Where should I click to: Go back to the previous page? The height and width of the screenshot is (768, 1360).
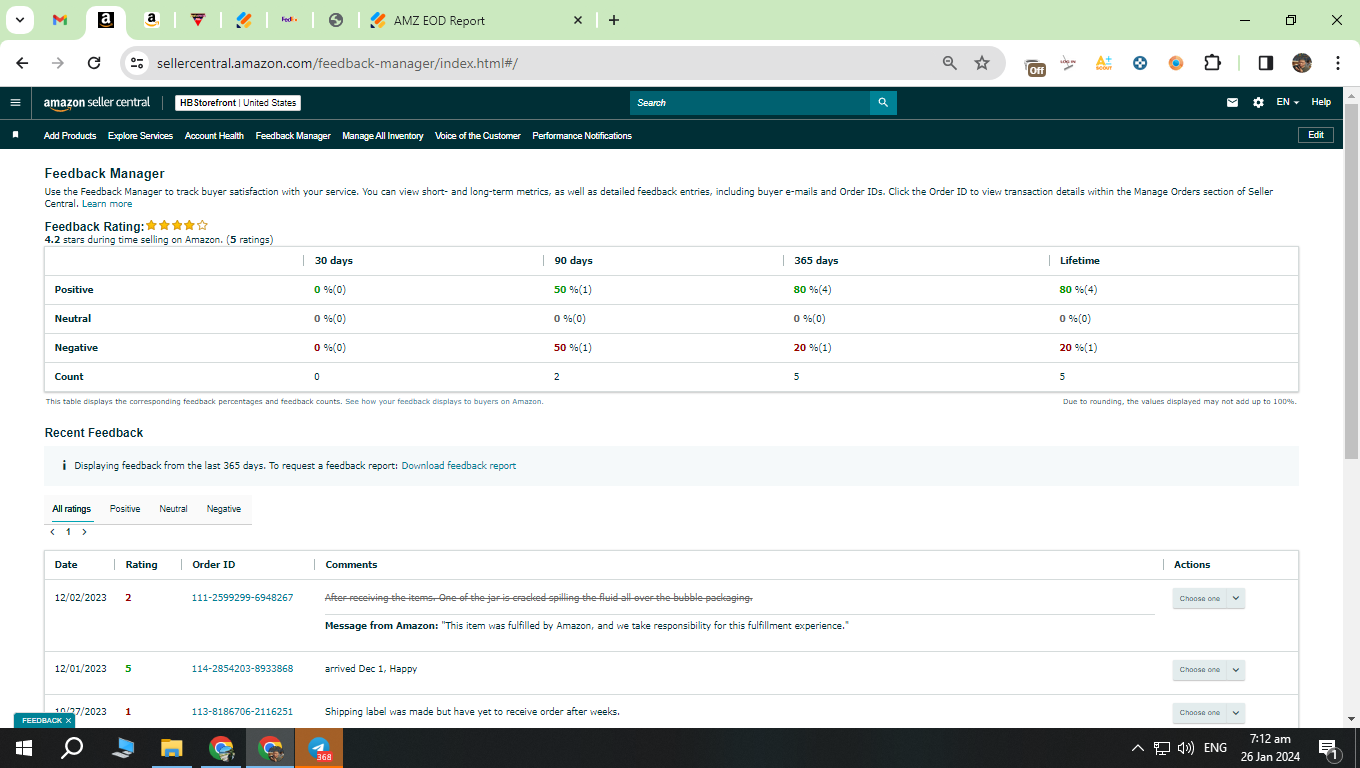point(22,63)
